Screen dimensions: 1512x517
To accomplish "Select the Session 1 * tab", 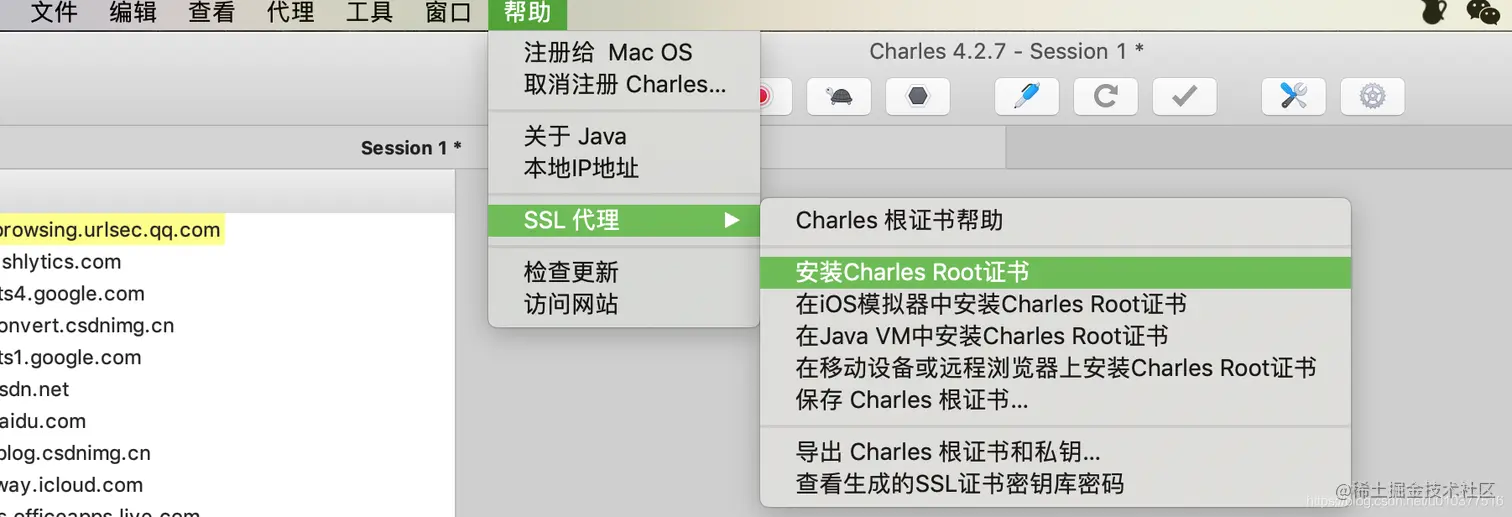I will tap(411, 148).
